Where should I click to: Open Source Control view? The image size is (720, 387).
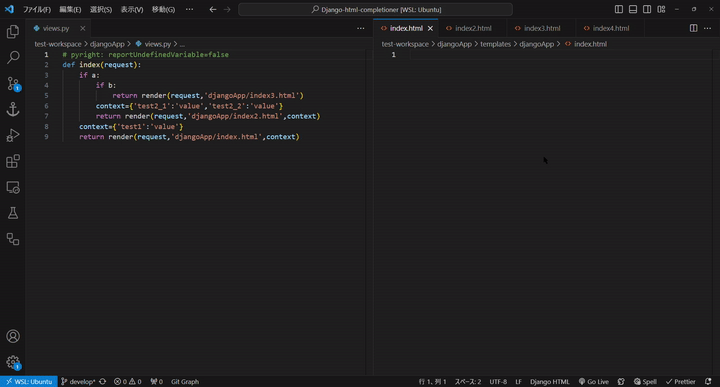13,84
